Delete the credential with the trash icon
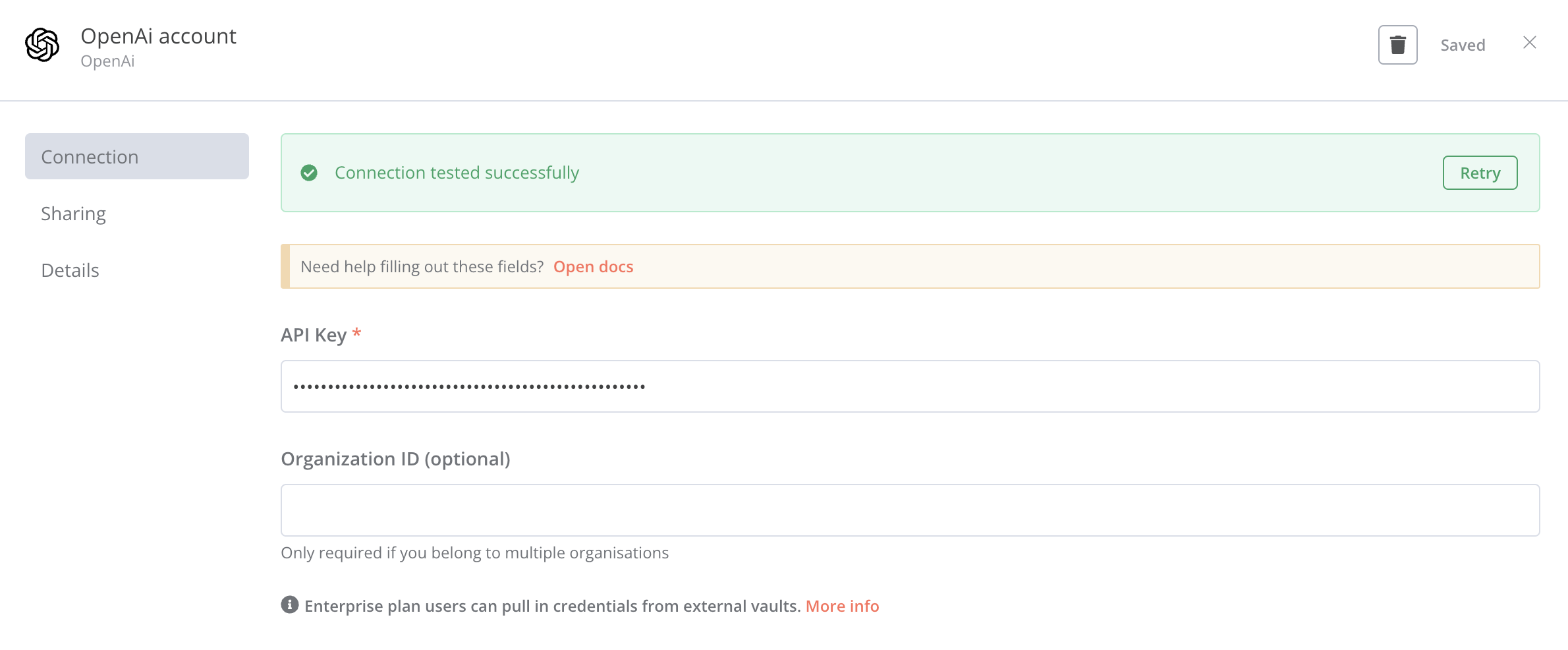 (1397, 45)
